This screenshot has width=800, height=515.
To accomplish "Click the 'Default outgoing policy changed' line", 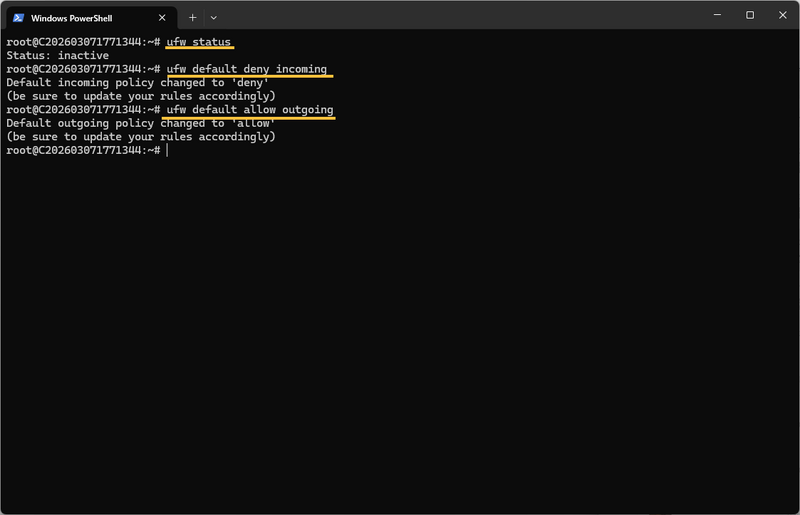I will click(x=140, y=123).
